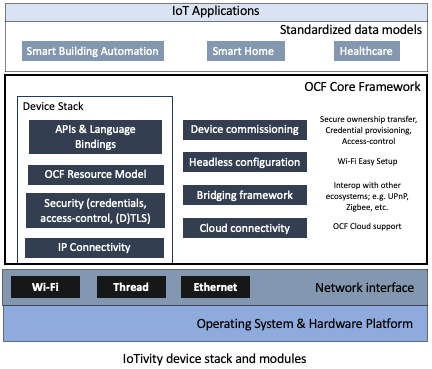Click the Network interface label

click(365, 288)
